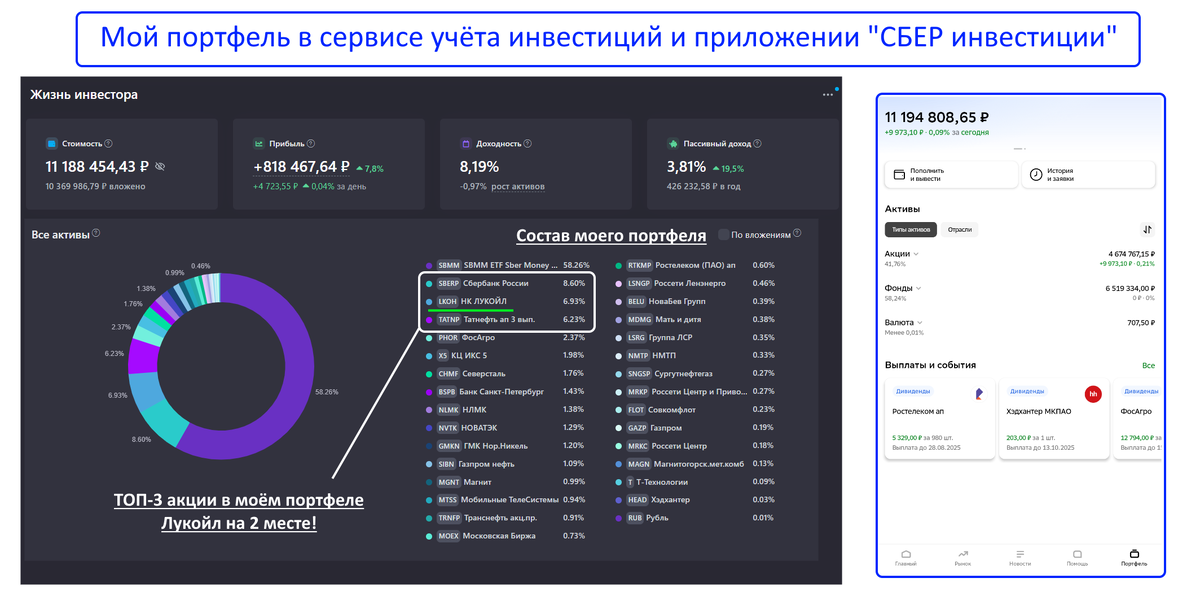Select the BSPB Банк Санкт-Петербург row
Viewport: 1200px width, 604px height.
click(x=508, y=392)
